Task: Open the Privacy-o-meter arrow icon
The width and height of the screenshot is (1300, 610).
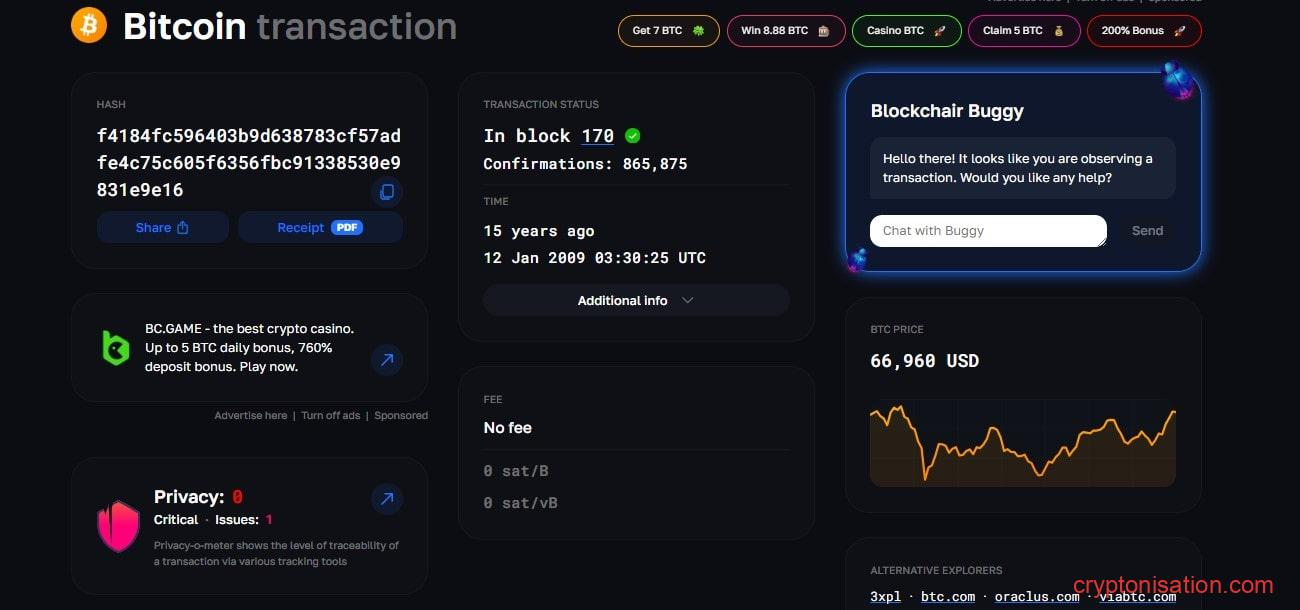Action: coord(387,498)
